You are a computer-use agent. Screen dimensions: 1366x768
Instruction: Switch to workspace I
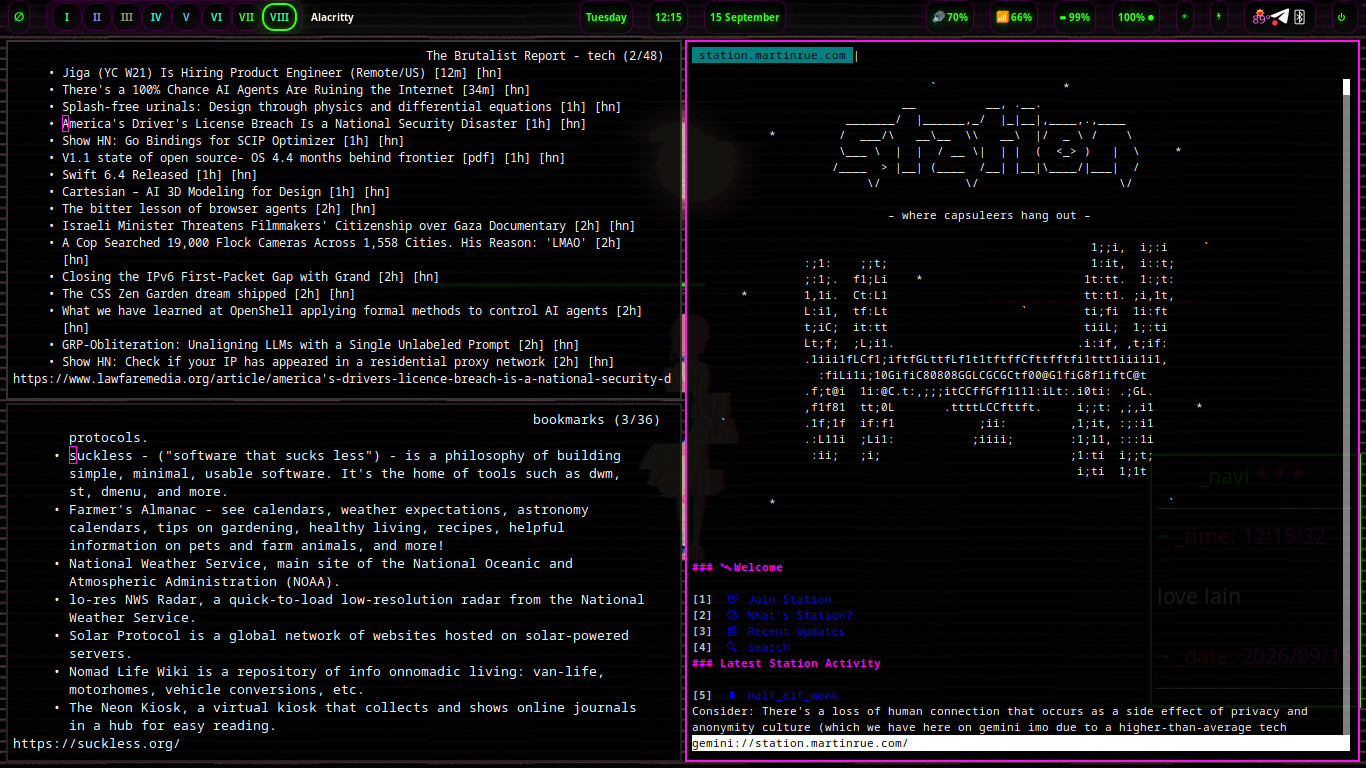[67, 17]
